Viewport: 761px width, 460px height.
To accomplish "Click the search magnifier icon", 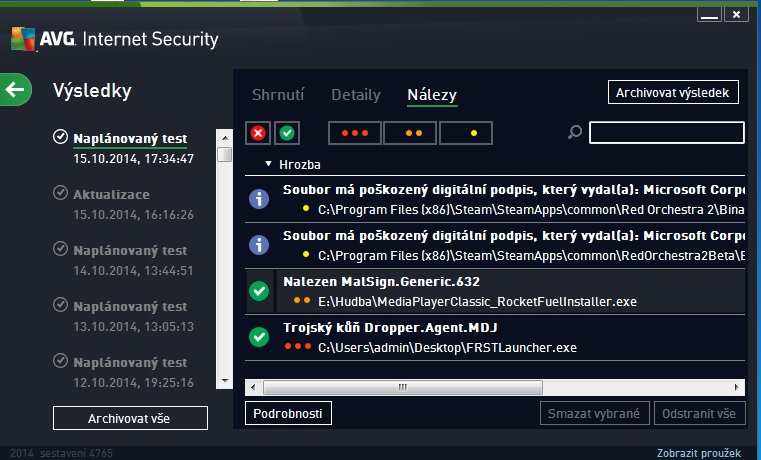I will point(575,133).
